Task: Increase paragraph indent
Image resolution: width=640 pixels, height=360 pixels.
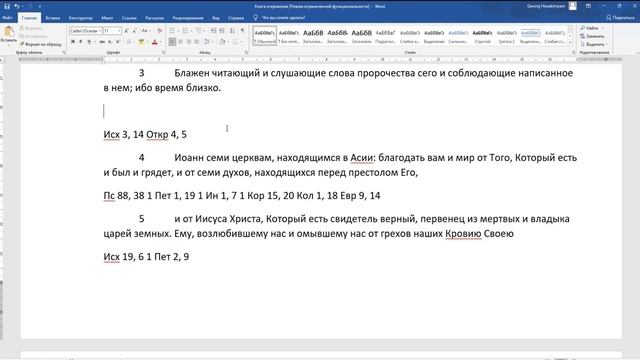Action: pos(222,31)
